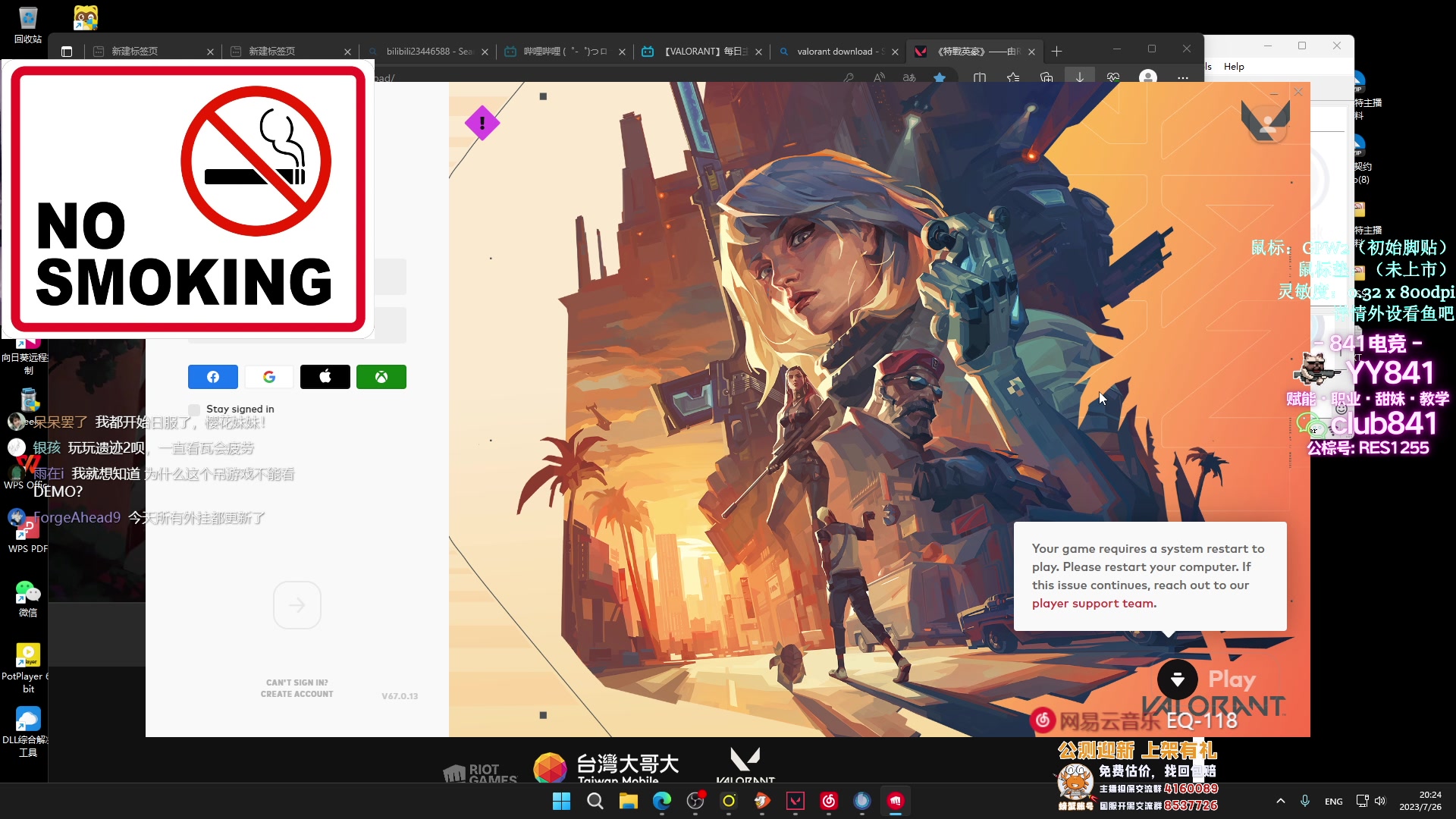Sign in with Facebook button
1456x819 pixels.
point(213,377)
